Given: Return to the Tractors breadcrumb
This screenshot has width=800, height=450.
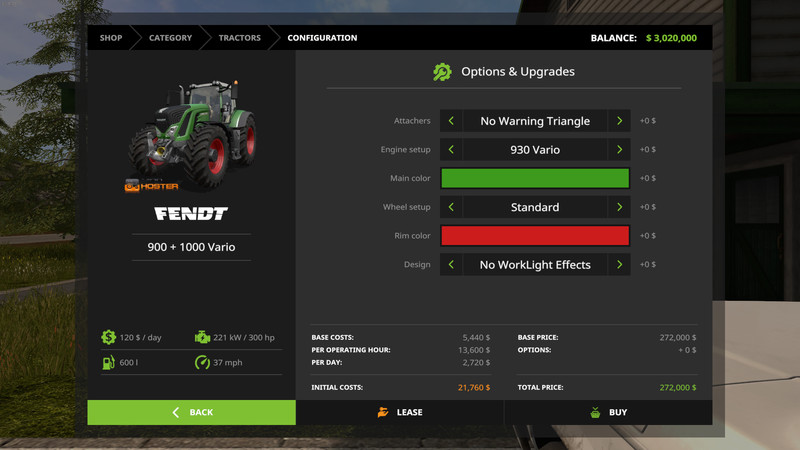Looking at the screenshot, I should 240,38.
